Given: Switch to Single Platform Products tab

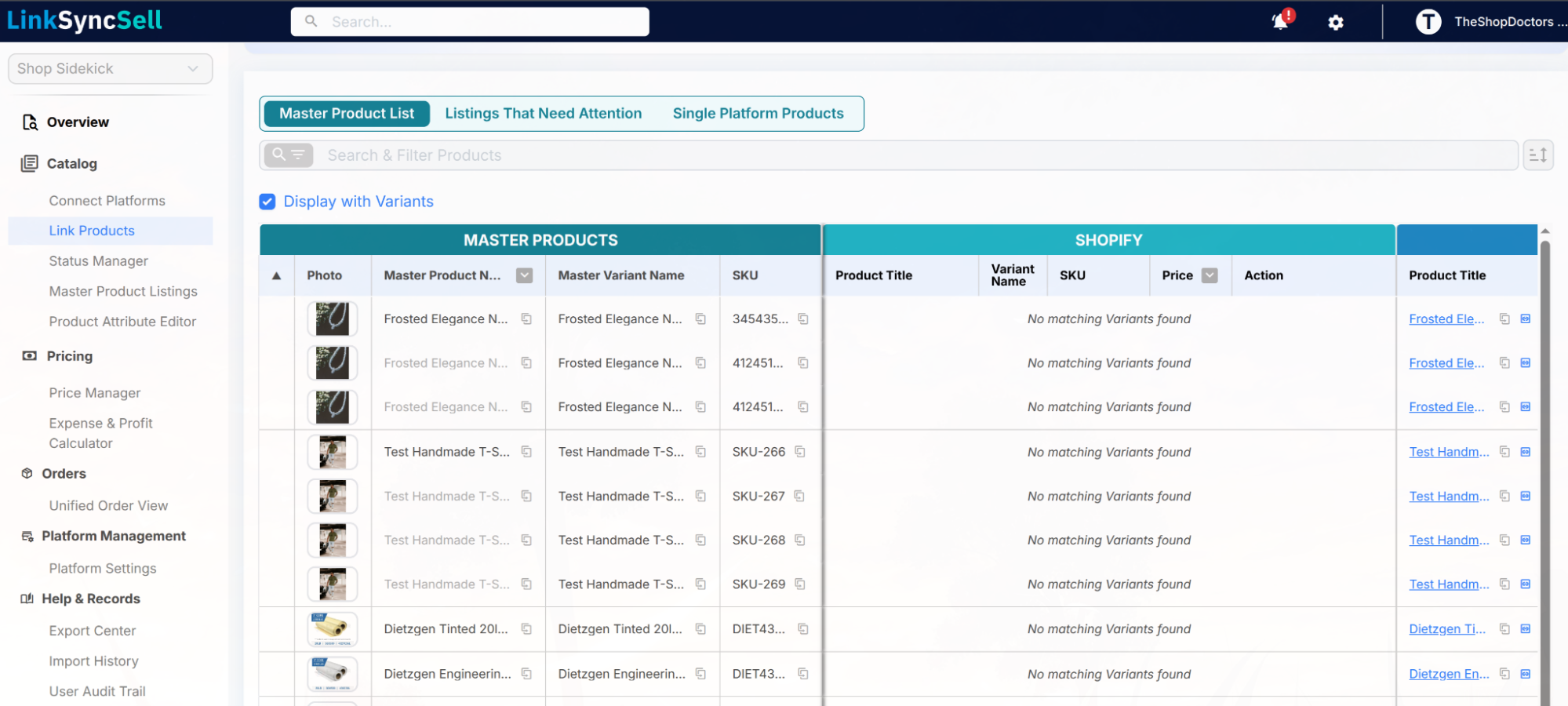Looking at the screenshot, I should pyautogui.click(x=759, y=114).
